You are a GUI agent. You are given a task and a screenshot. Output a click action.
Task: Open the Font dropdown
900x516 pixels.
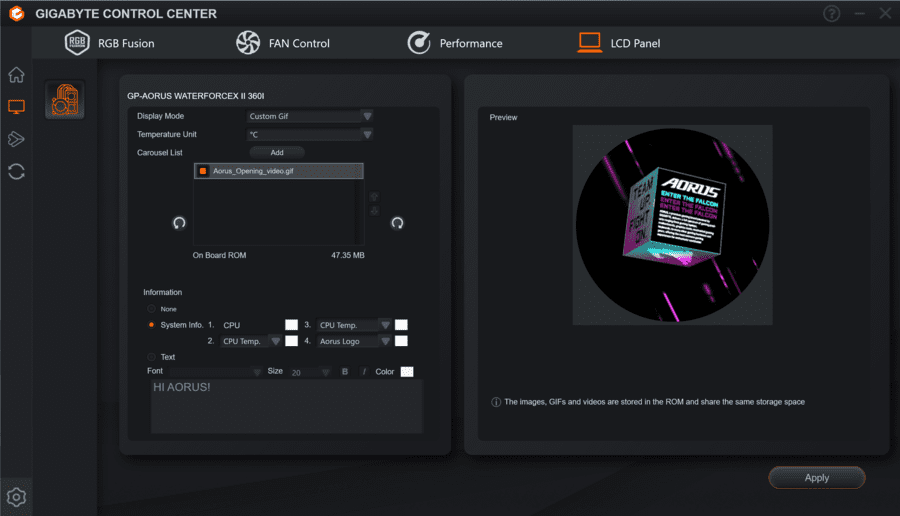click(x=216, y=372)
